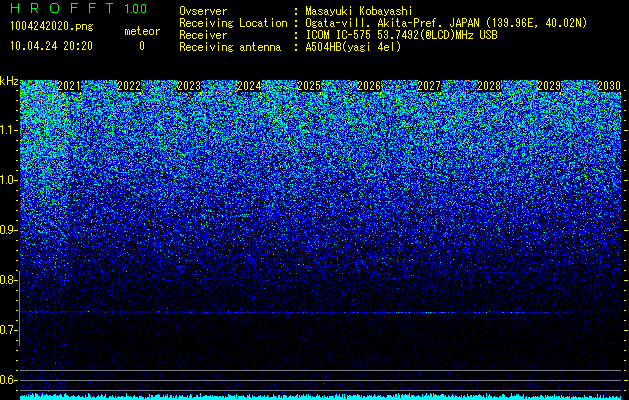Click the HROFFT 1.0.0 title text
The height and width of the screenshot is (400, 629).
79,8
